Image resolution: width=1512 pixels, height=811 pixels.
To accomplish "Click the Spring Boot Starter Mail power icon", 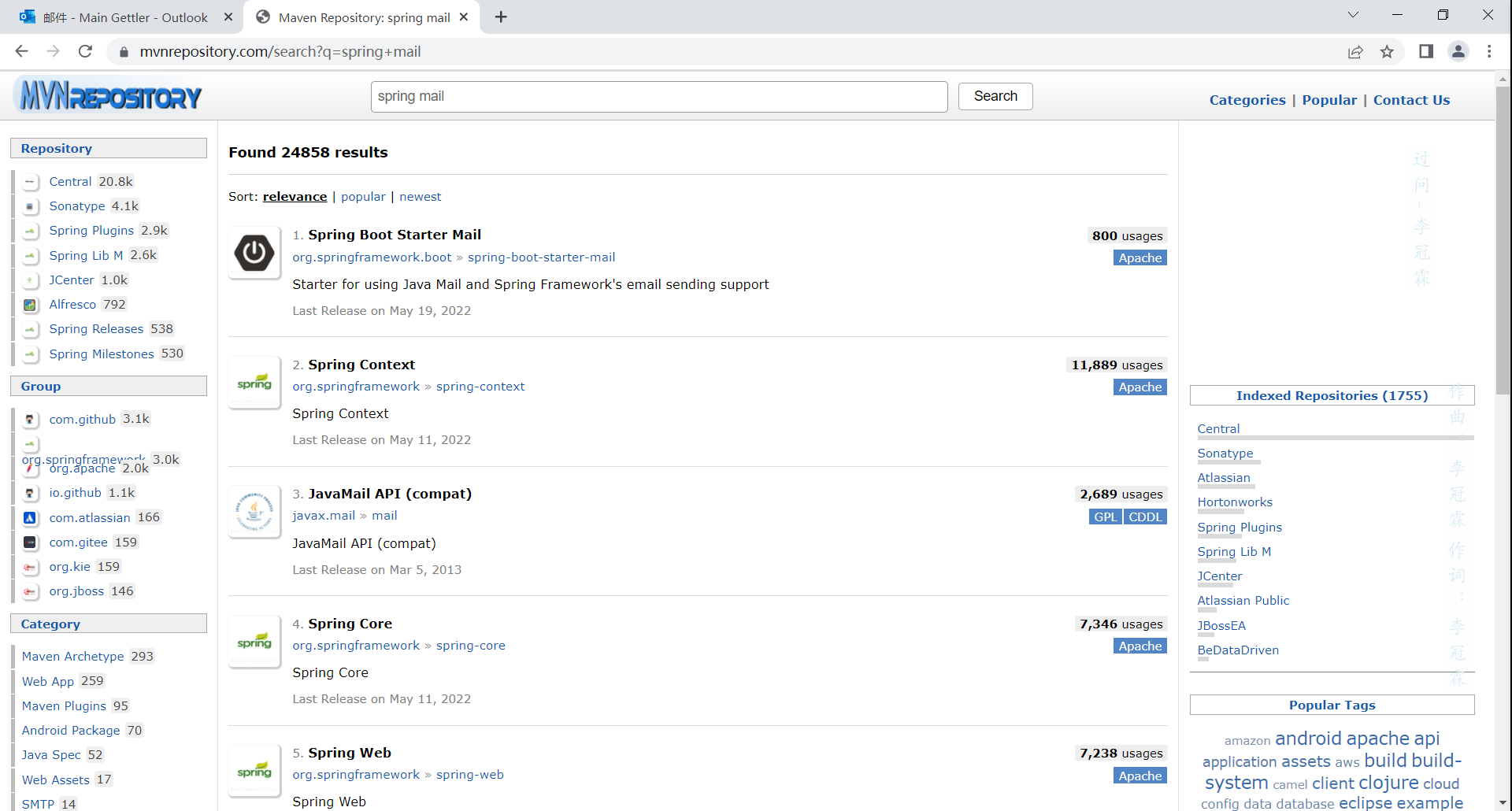I will [x=254, y=254].
